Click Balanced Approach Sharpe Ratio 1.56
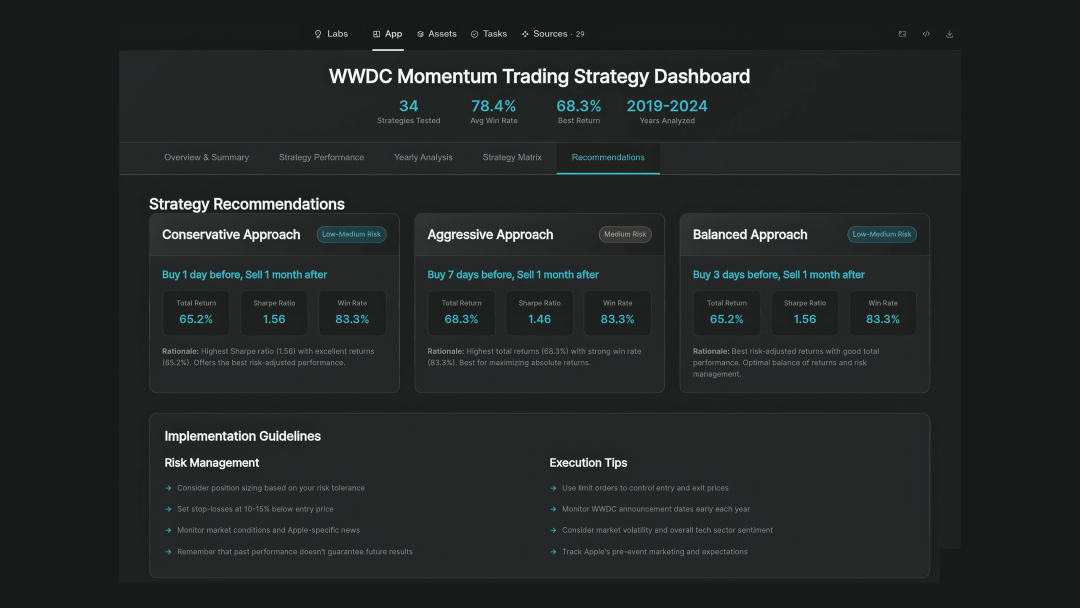 coord(804,313)
